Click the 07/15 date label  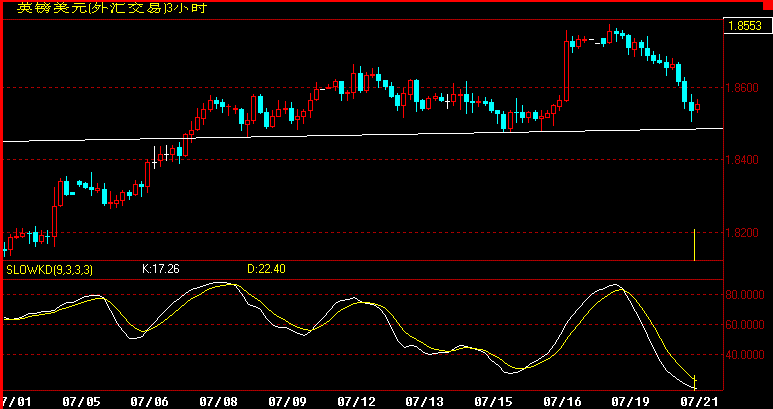click(492, 402)
